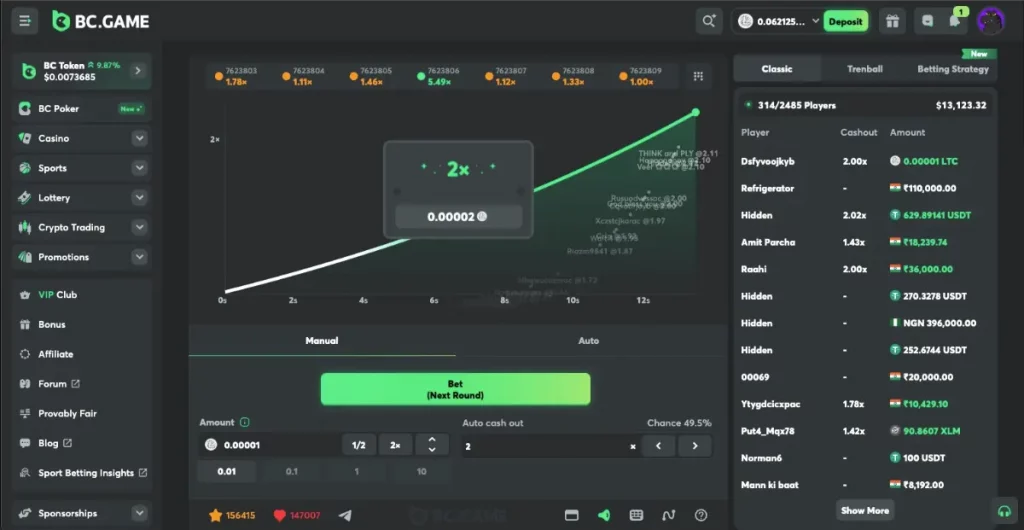The width and height of the screenshot is (1024, 530).
Task: Open the Blog link
Action: point(55,443)
